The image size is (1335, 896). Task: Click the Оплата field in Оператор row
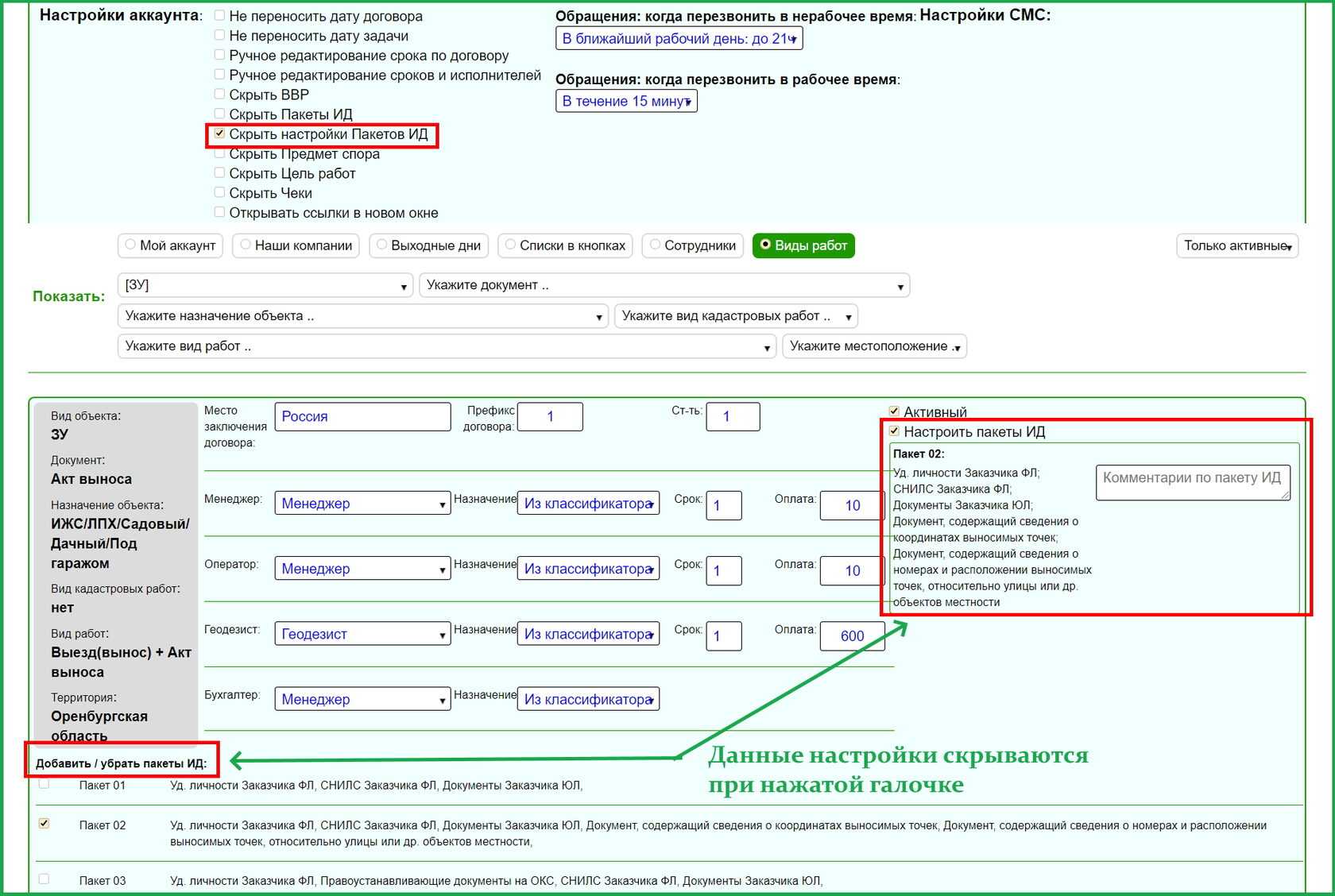tap(853, 570)
